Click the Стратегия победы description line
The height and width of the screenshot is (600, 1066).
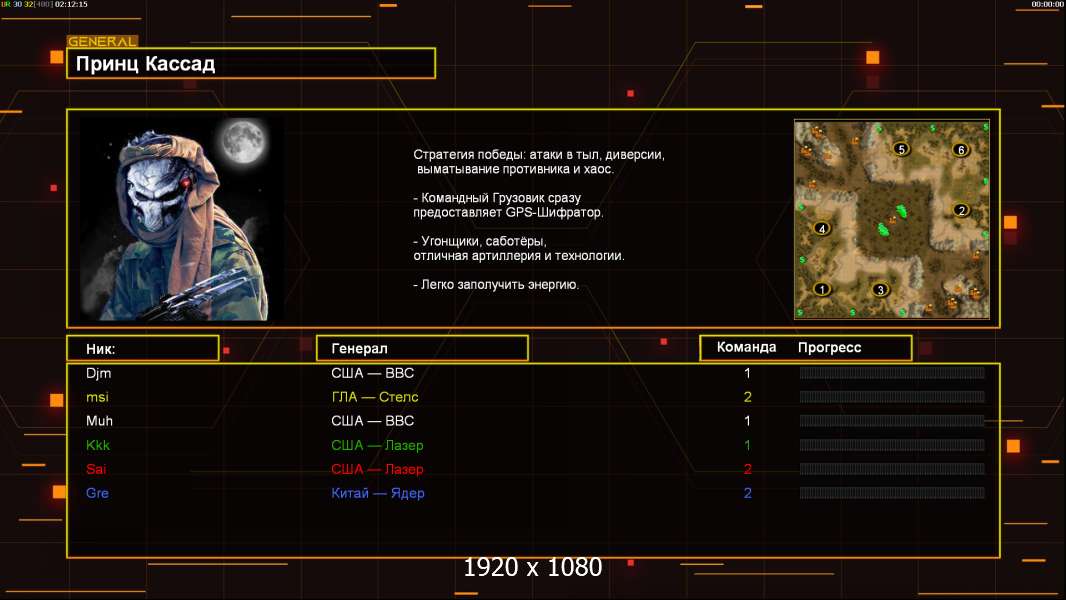pyautogui.click(x=539, y=162)
